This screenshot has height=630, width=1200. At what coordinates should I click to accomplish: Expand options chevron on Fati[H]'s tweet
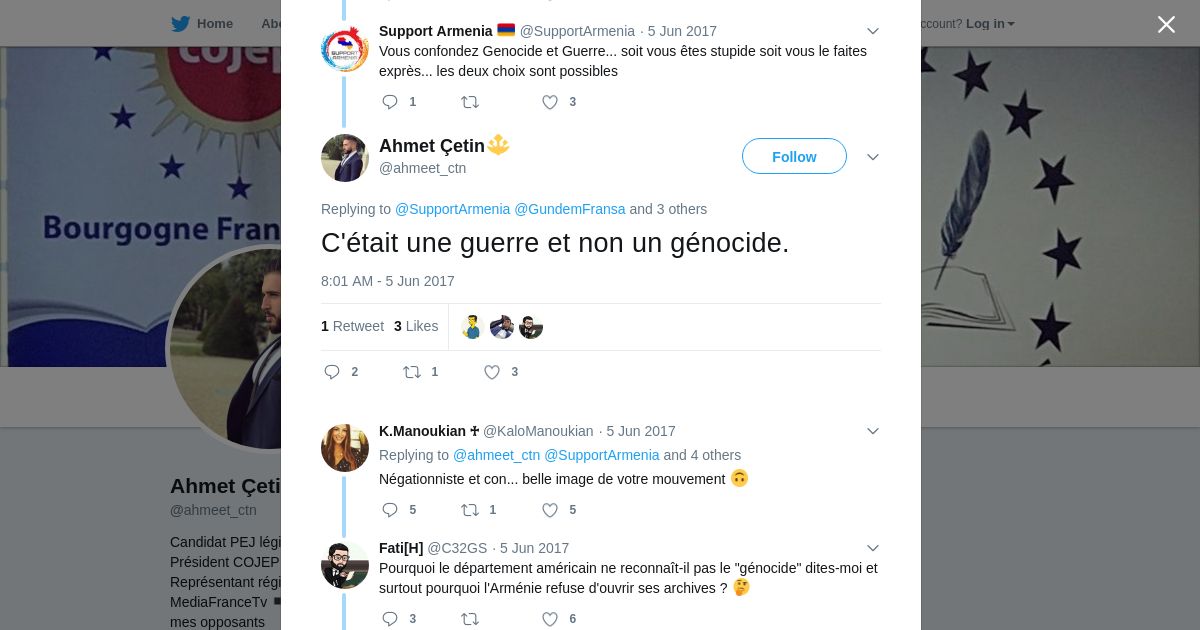(873, 548)
